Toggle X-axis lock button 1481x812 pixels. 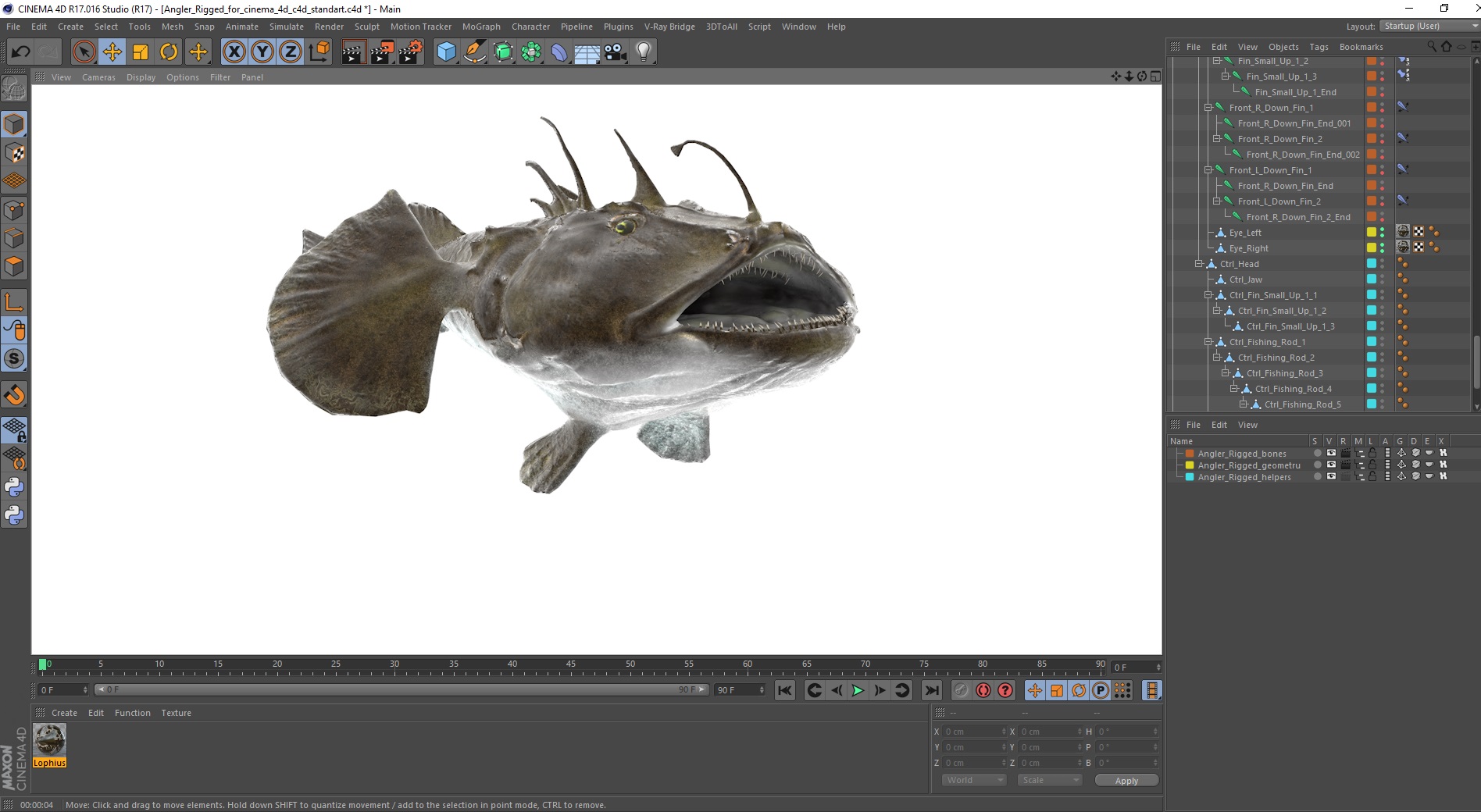coord(234,52)
